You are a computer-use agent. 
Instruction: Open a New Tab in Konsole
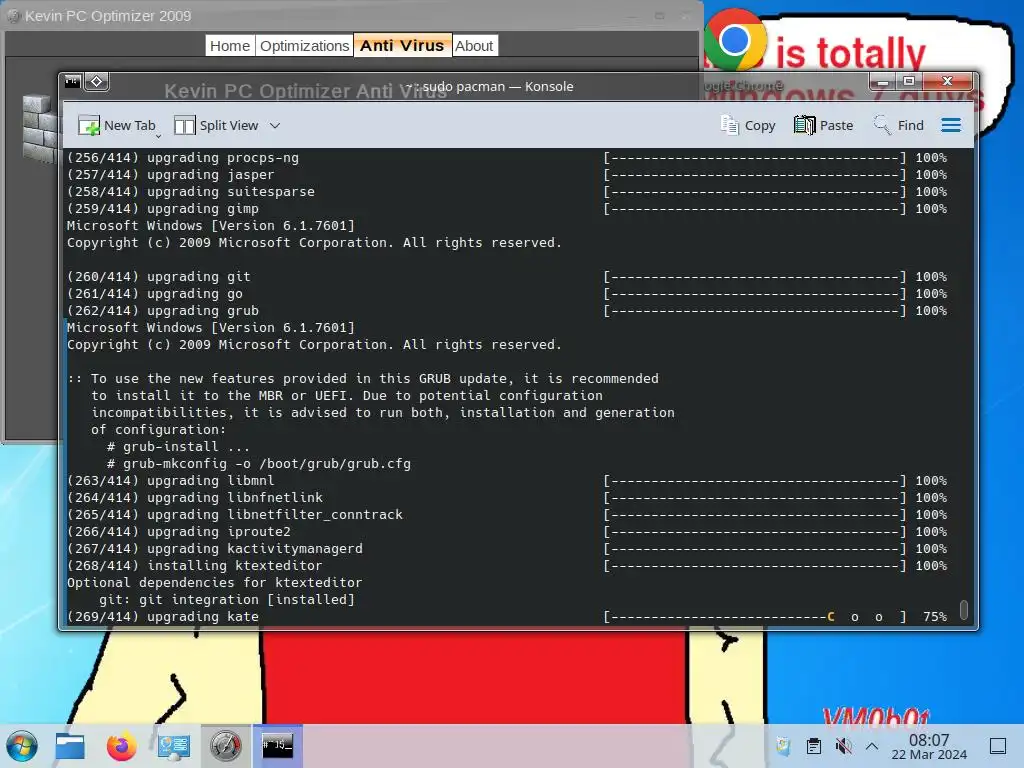(x=116, y=125)
